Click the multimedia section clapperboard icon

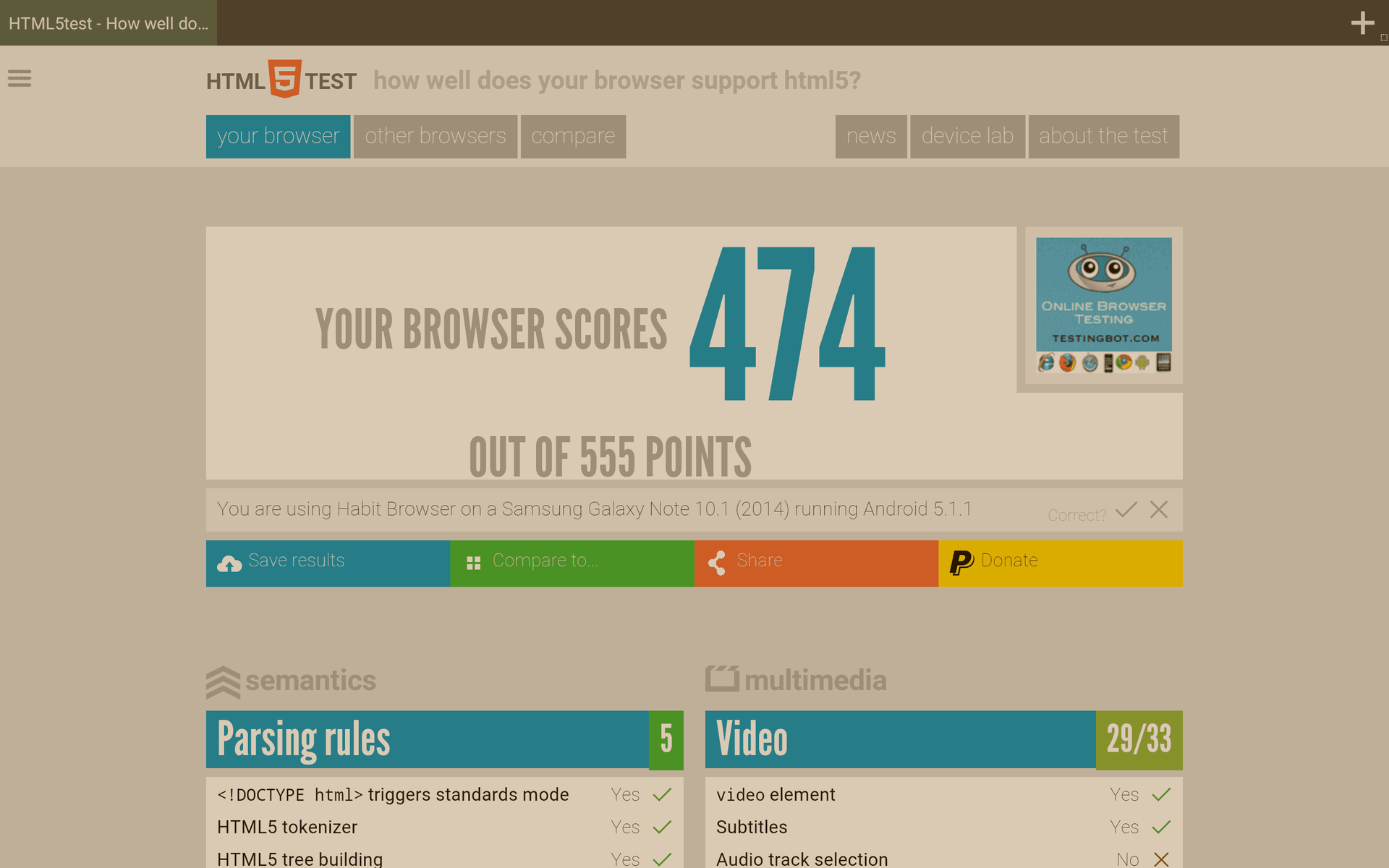(x=722, y=678)
